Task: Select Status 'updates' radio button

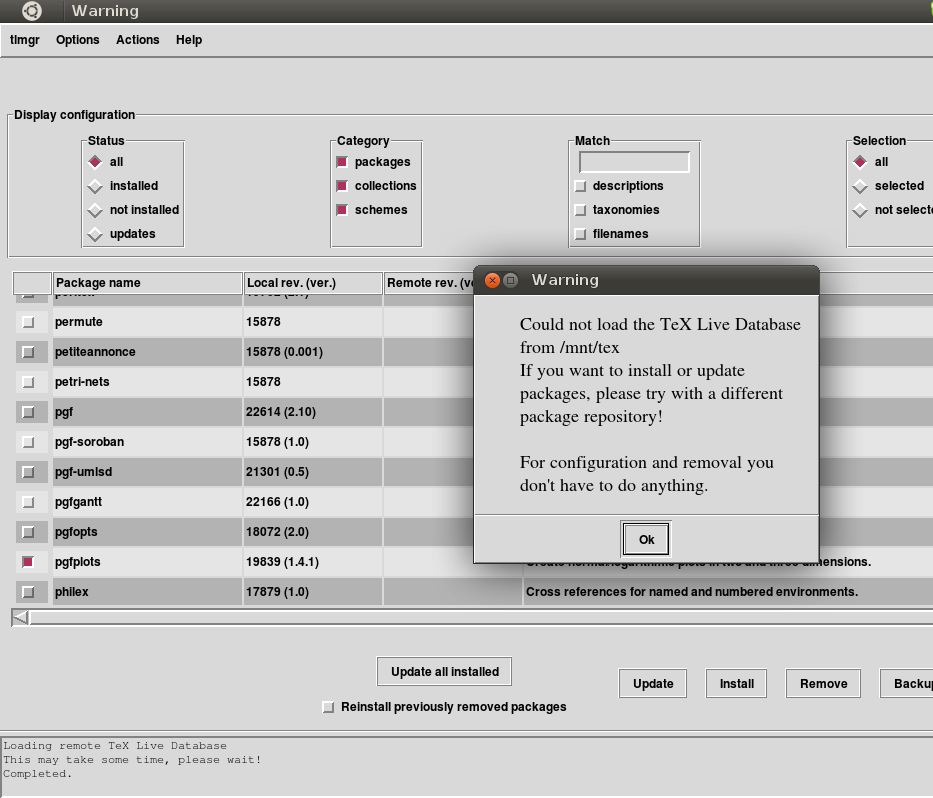Action: pos(95,234)
